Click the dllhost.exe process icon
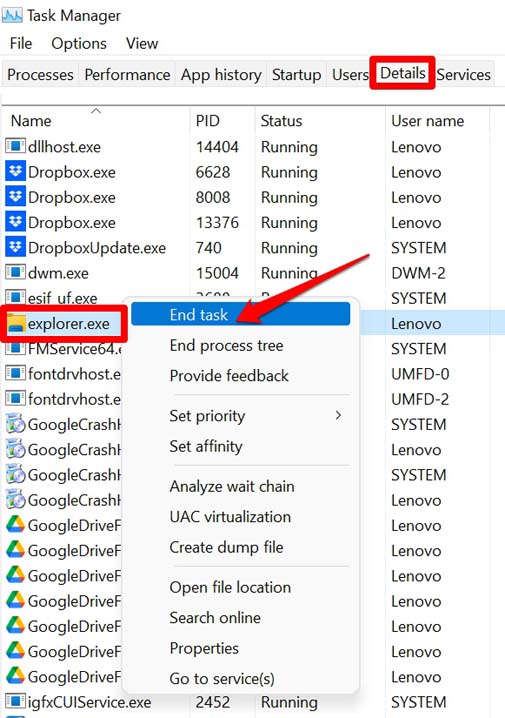 (15, 146)
